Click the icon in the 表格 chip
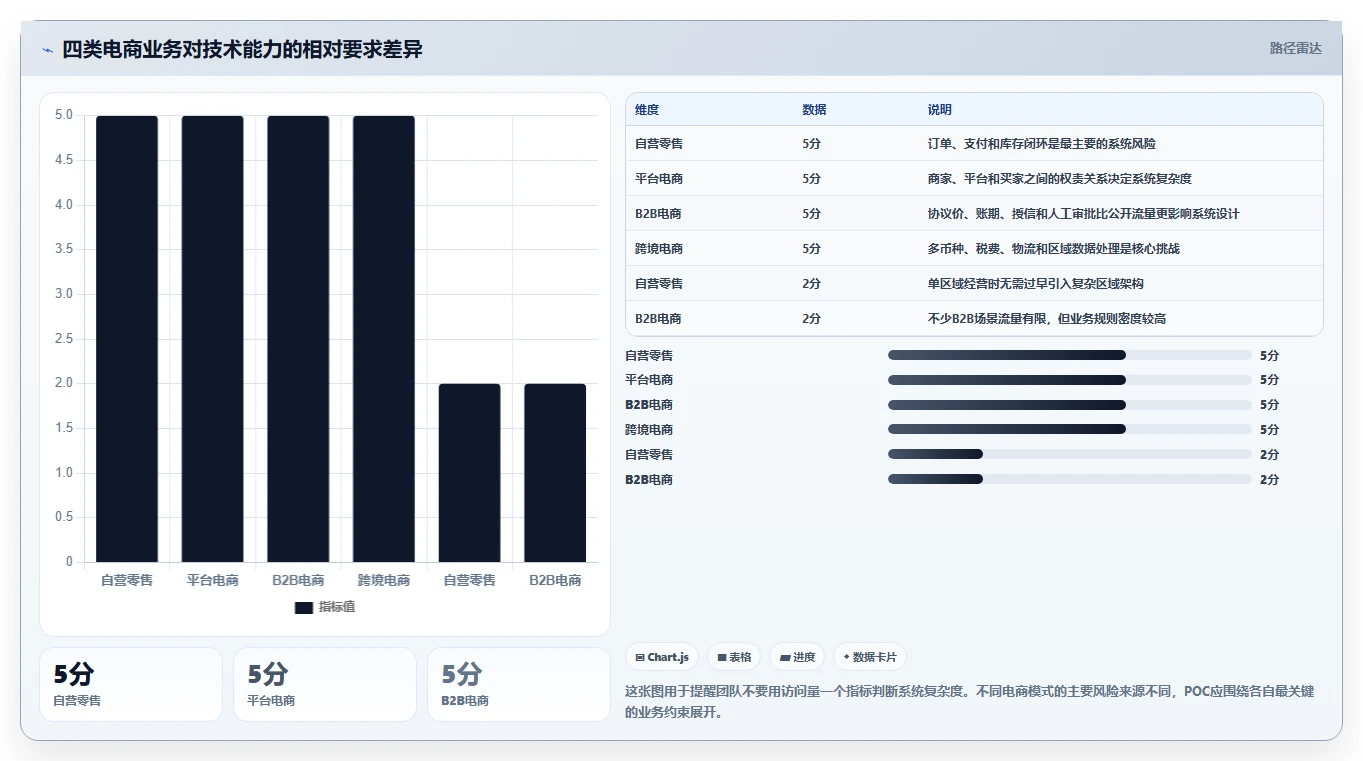The height and width of the screenshot is (761, 1363). point(722,657)
